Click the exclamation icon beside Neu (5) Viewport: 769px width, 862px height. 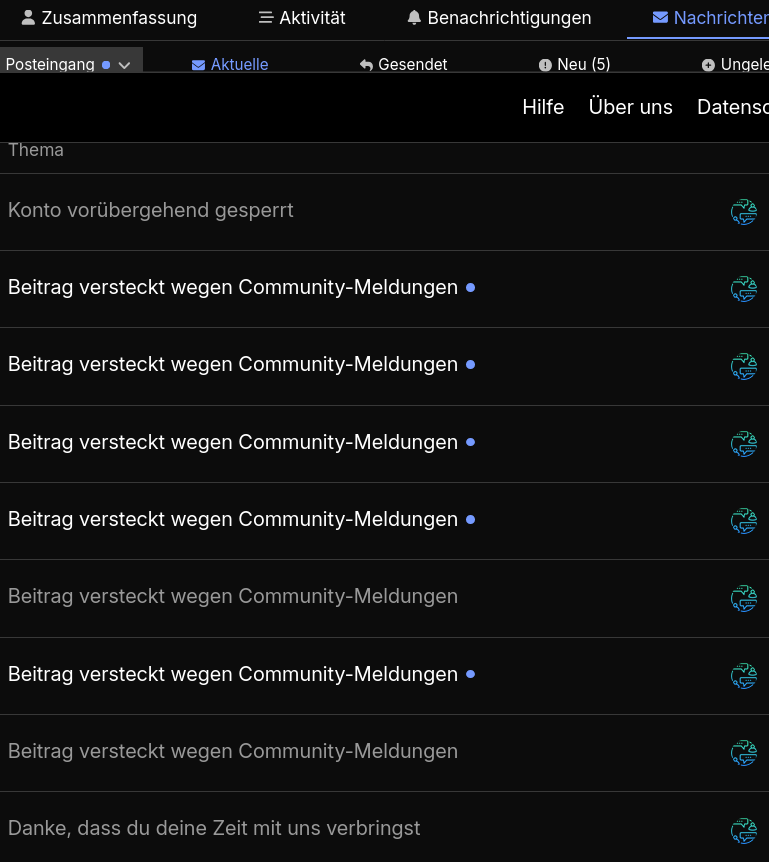point(545,65)
